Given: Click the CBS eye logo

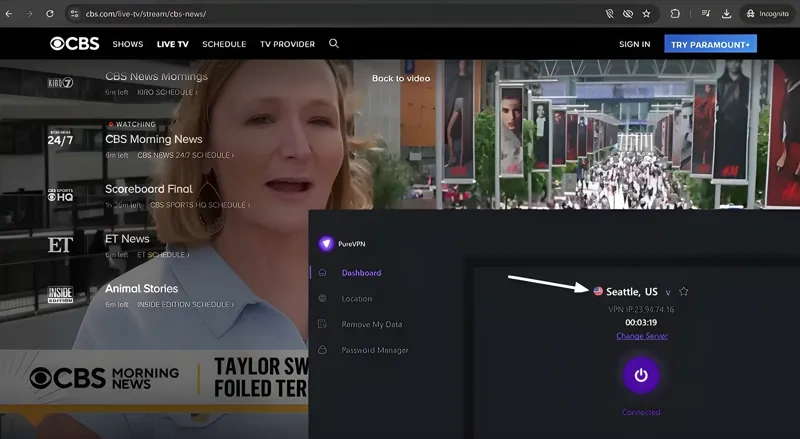Looking at the screenshot, I should [x=75, y=44].
